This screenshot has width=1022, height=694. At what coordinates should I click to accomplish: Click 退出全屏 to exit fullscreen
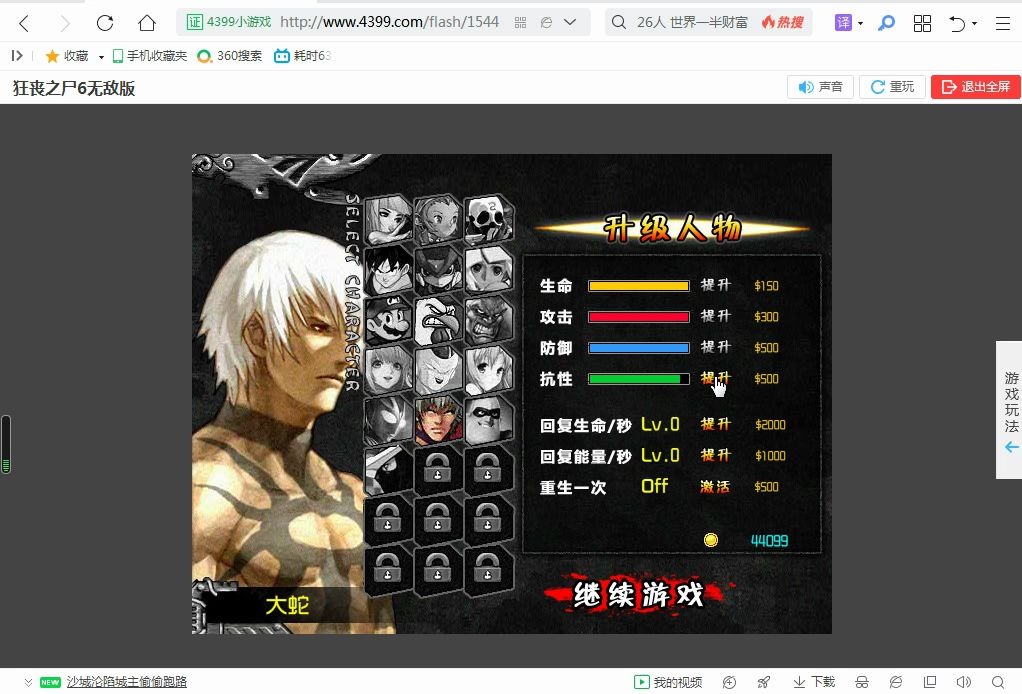975,87
